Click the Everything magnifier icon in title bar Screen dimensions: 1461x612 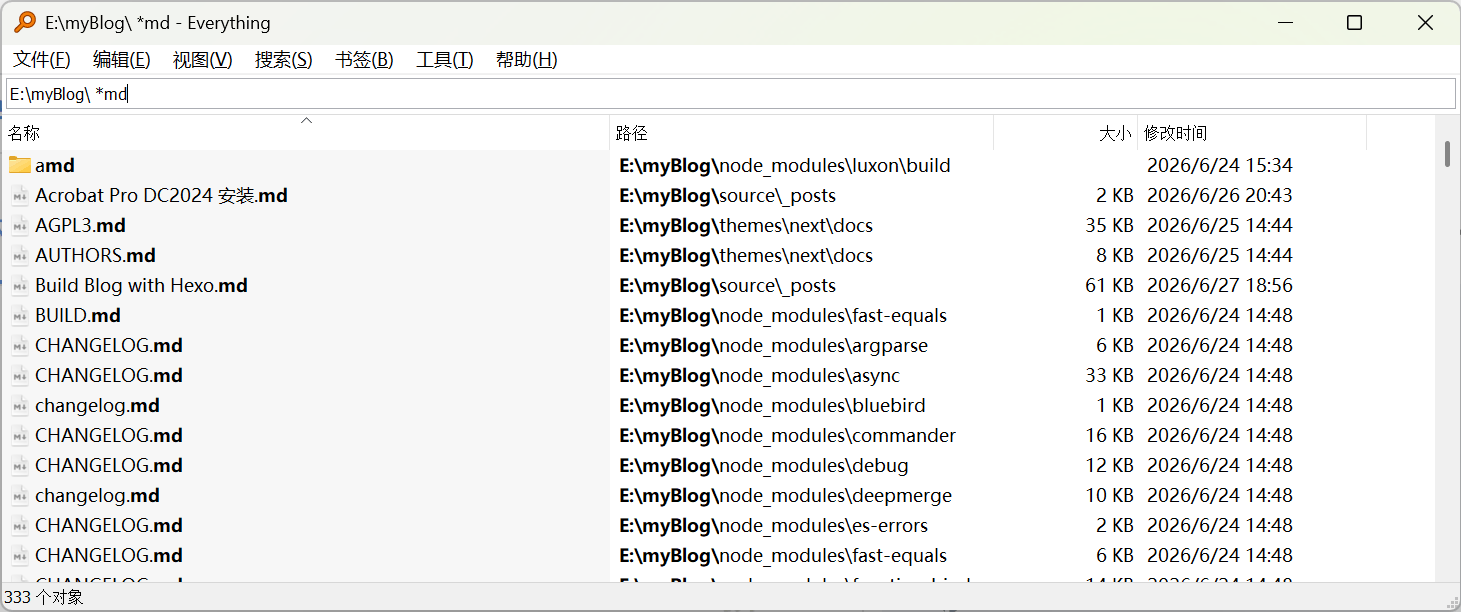click(x=25, y=22)
